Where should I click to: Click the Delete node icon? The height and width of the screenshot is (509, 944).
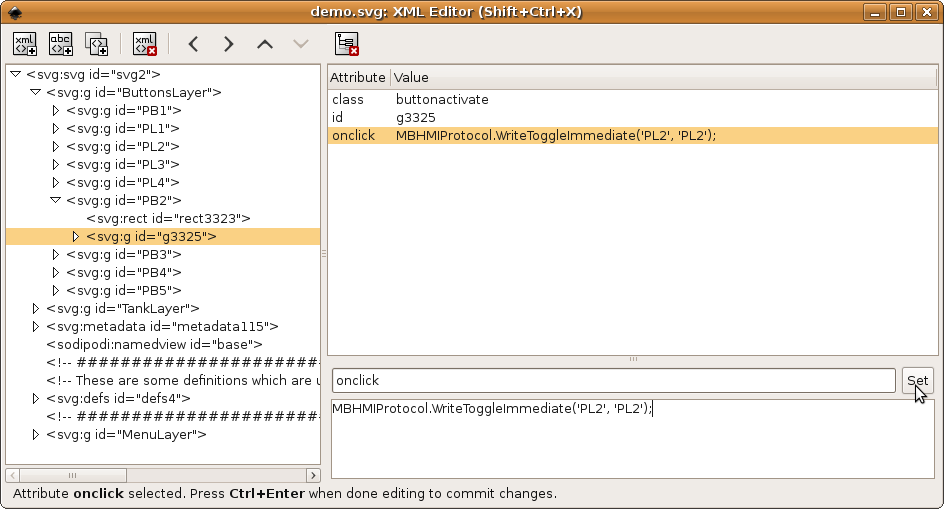(145, 44)
